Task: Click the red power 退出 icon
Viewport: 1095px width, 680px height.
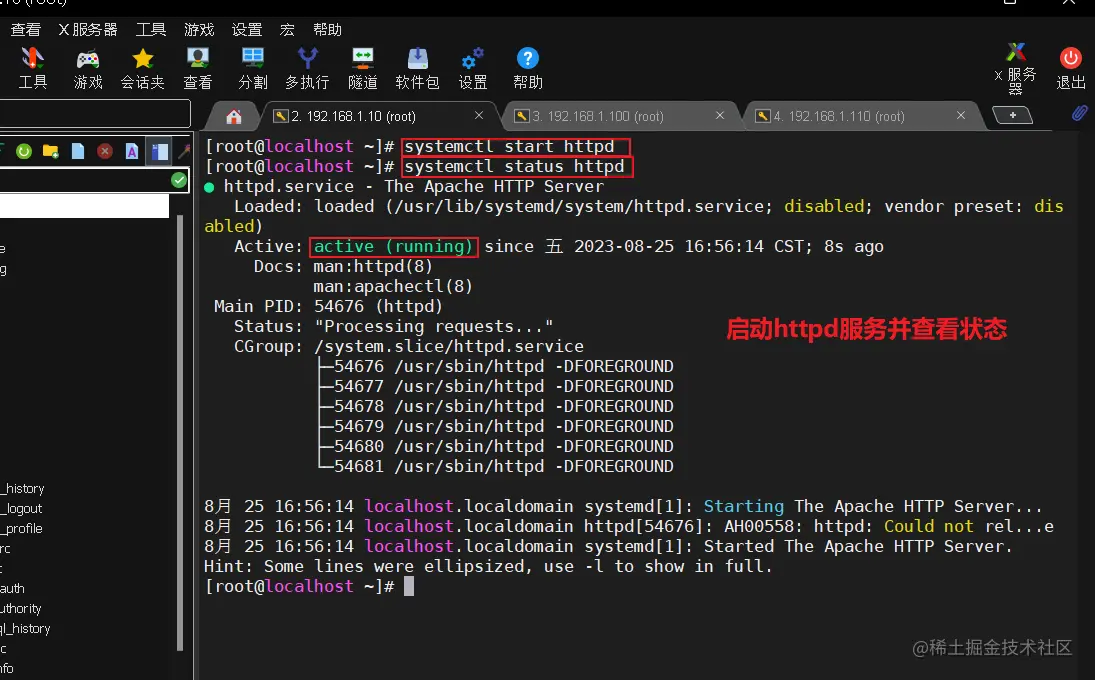Action: click(x=1071, y=68)
